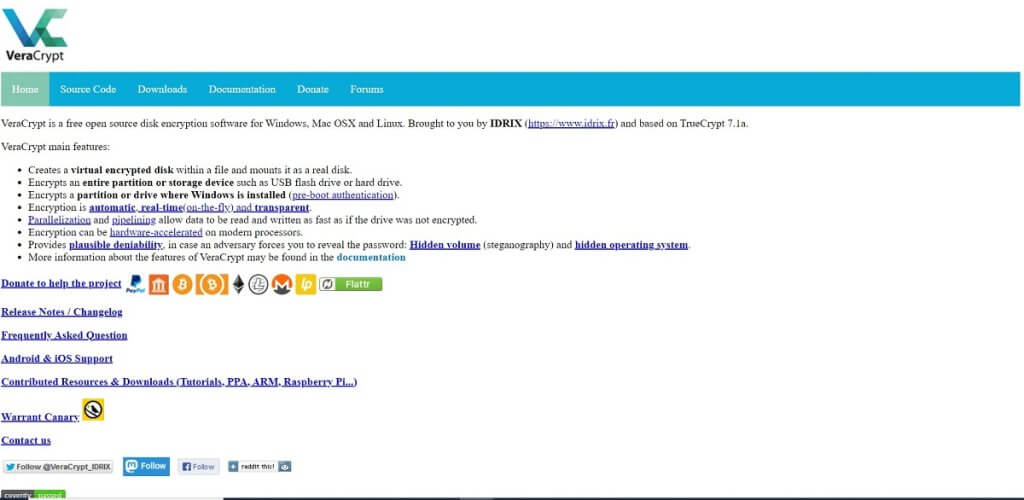Choose the Ethereum donation icon
The image size is (1024, 500).
click(x=238, y=285)
